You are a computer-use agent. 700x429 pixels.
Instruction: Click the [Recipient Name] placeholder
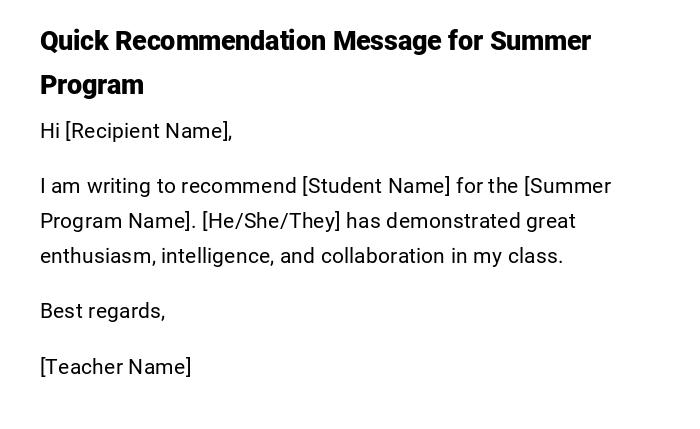148,131
